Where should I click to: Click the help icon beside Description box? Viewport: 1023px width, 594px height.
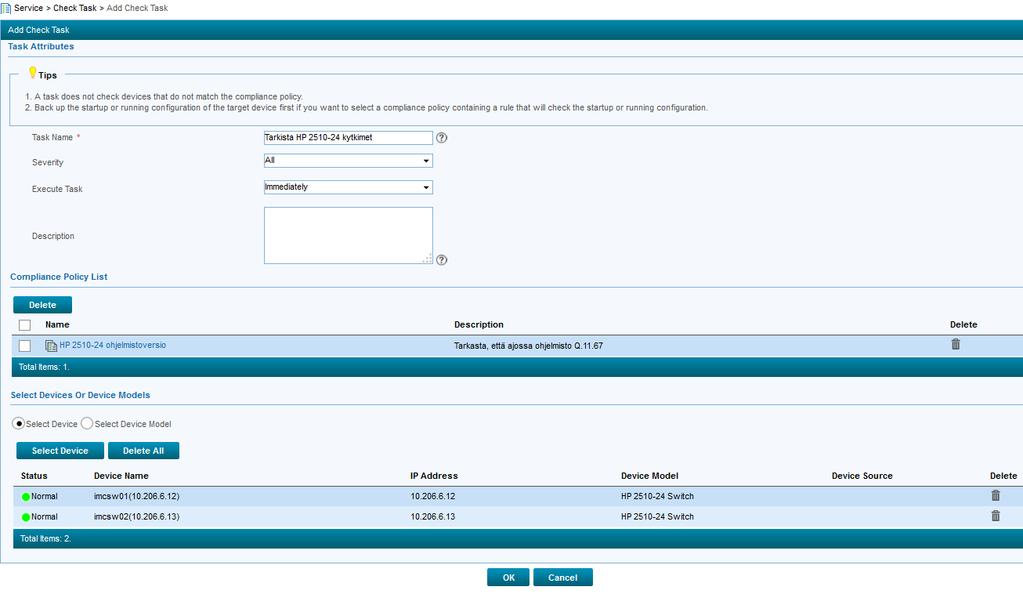pyautogui.click(x=442, y=260)
